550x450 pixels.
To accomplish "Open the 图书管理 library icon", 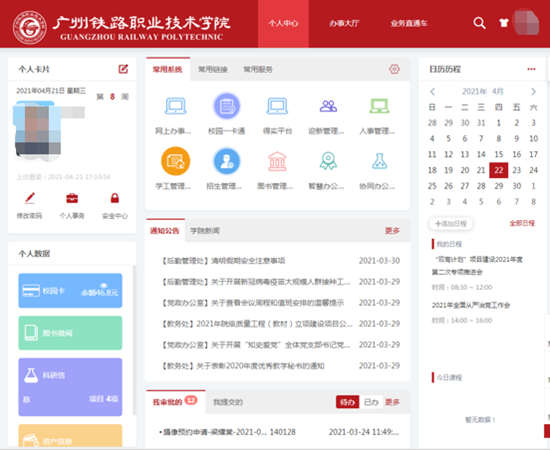I will pos(277,162).
